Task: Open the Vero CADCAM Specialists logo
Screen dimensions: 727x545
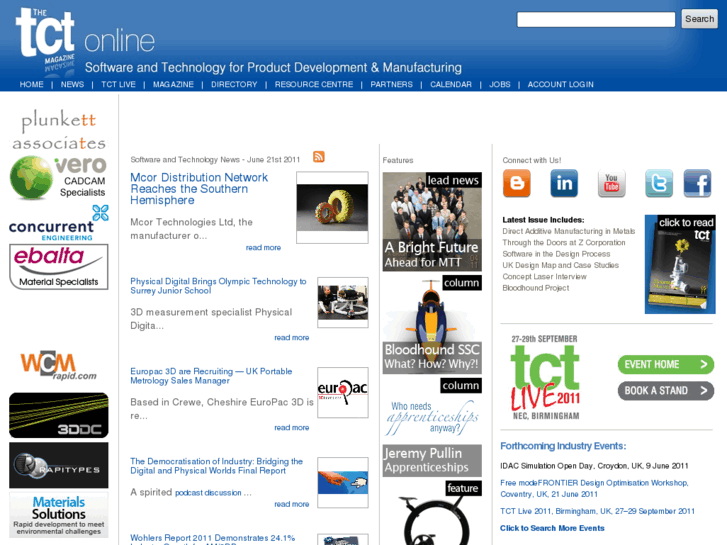Action: coord(58,177)
